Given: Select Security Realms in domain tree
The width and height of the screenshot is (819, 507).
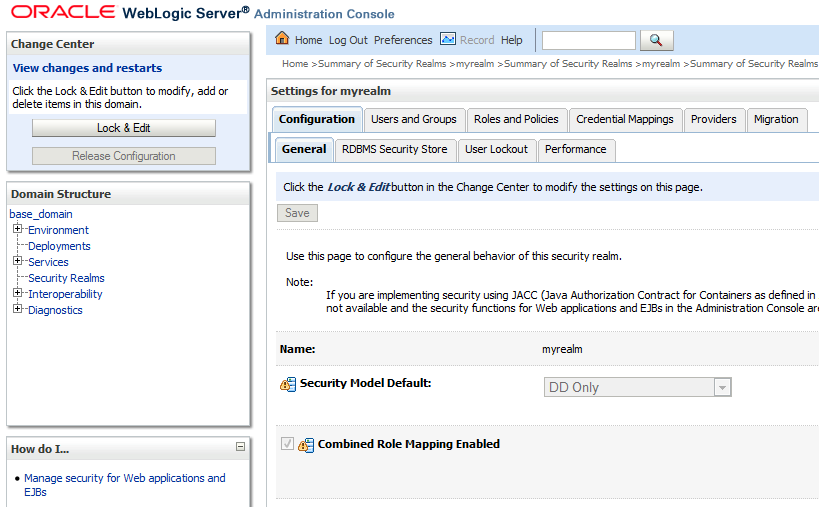Looking at the screenshot, I should 66,278.
